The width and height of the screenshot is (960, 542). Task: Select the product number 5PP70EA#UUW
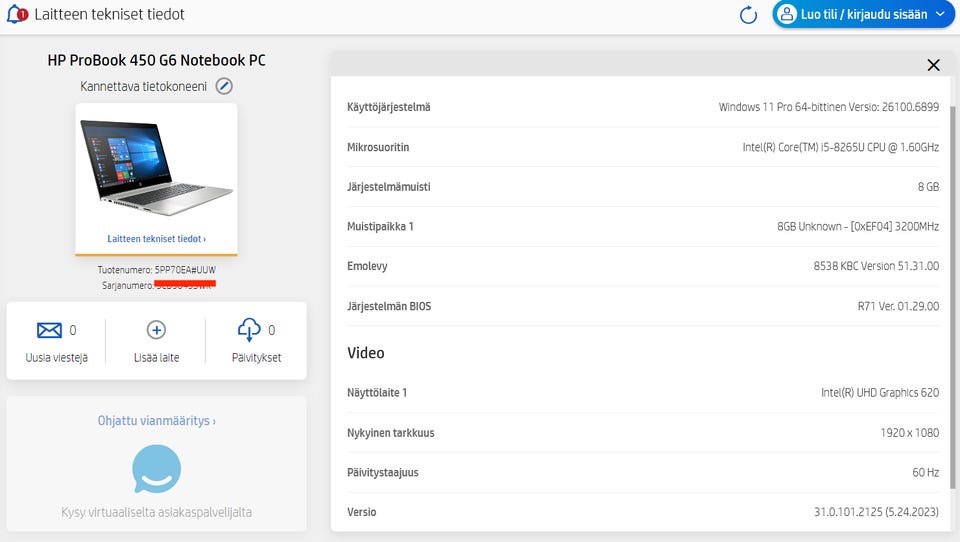[x=185, y=270]
